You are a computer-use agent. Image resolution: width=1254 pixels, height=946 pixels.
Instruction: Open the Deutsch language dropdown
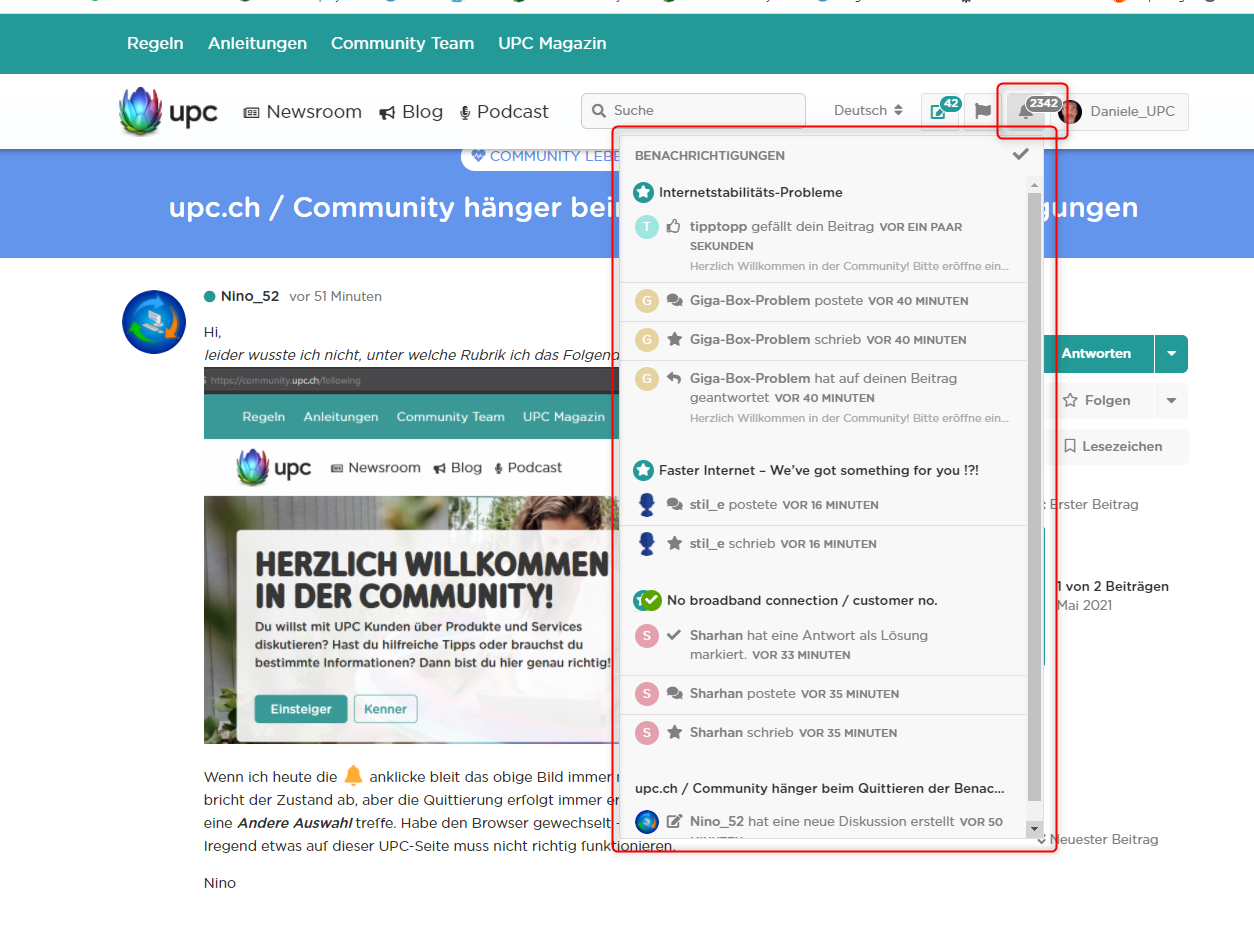868,111
